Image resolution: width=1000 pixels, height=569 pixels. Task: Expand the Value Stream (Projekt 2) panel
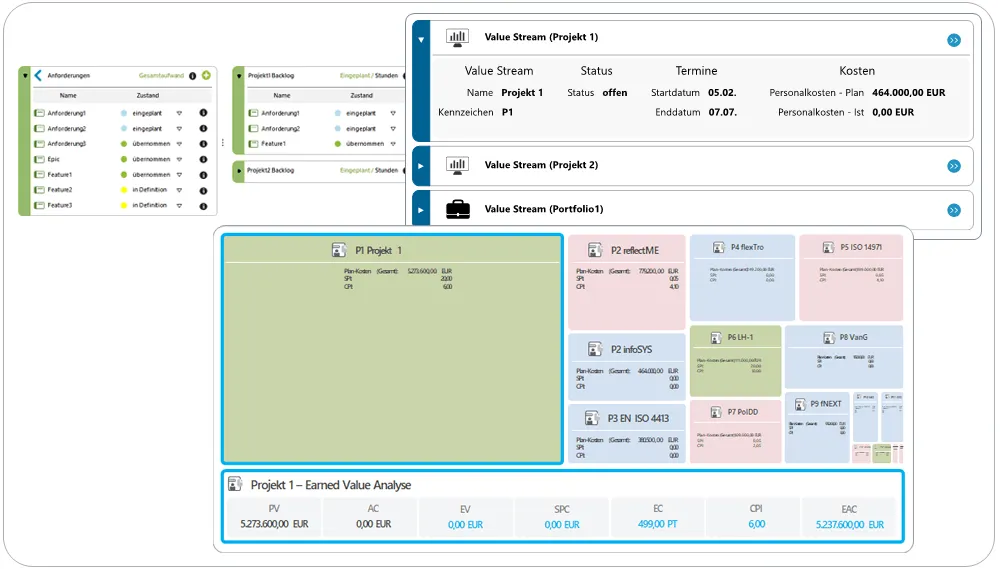(421, 166)
